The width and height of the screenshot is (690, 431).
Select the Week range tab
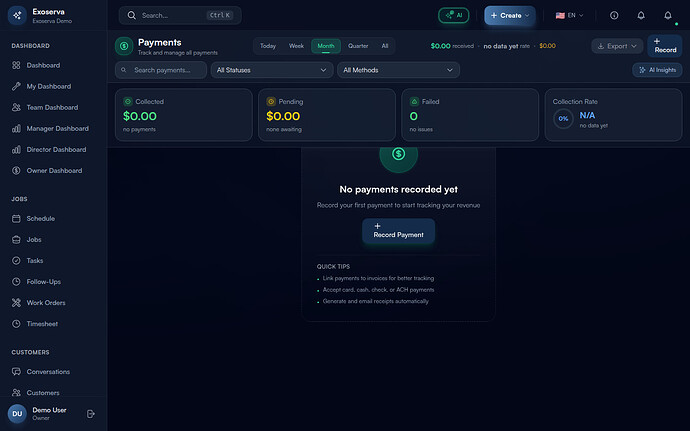[x=296, y=46]
